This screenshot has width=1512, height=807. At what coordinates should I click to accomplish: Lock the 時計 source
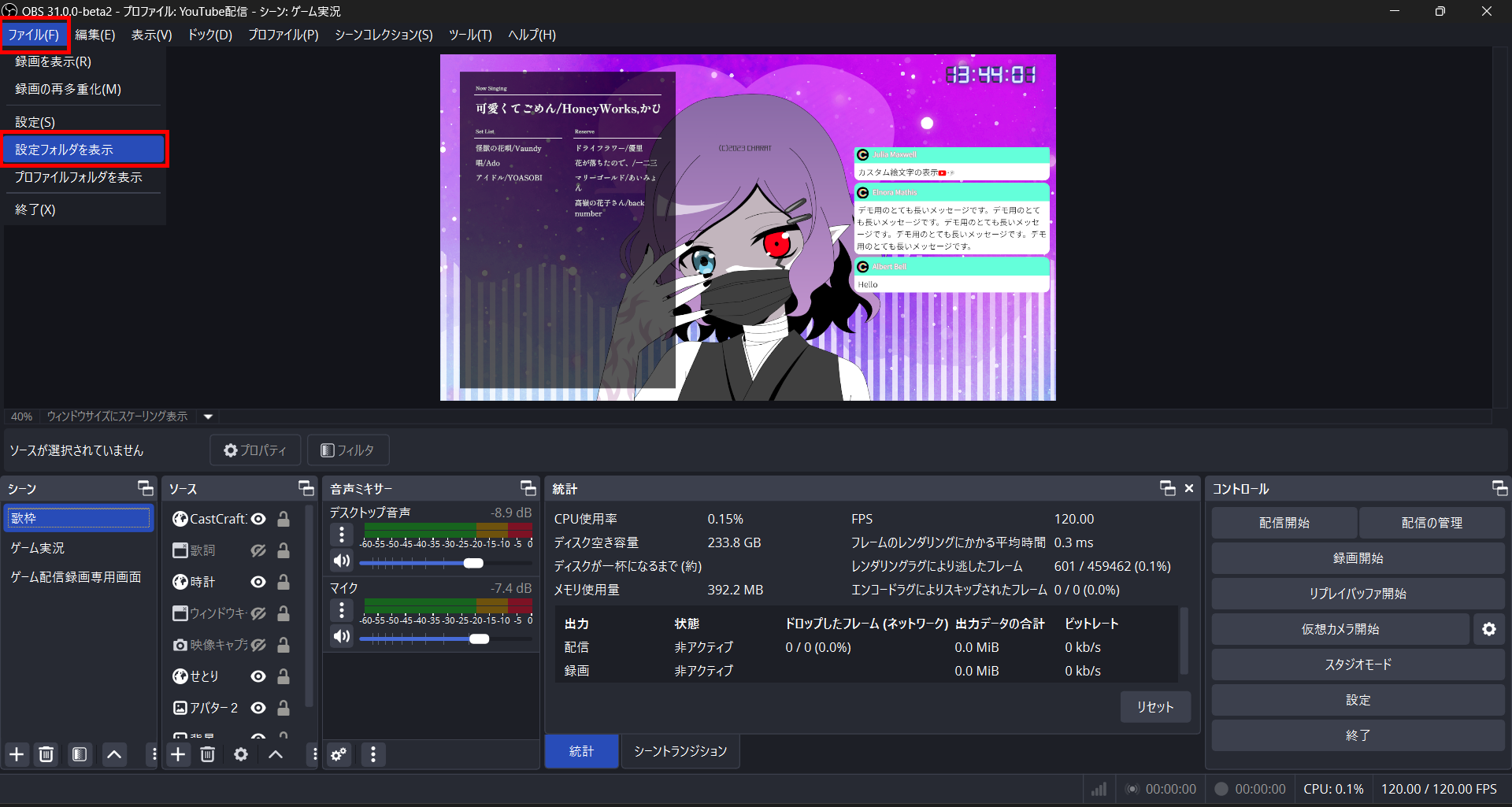tap(283, 582)
